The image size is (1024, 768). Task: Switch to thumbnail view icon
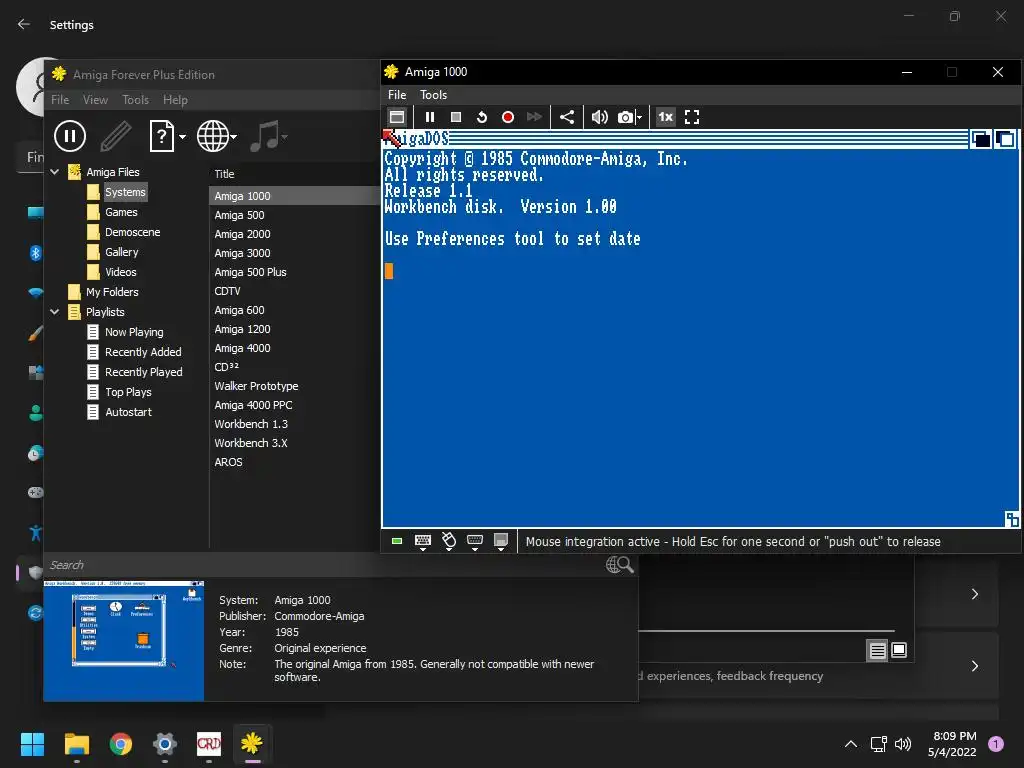point(899,650)
